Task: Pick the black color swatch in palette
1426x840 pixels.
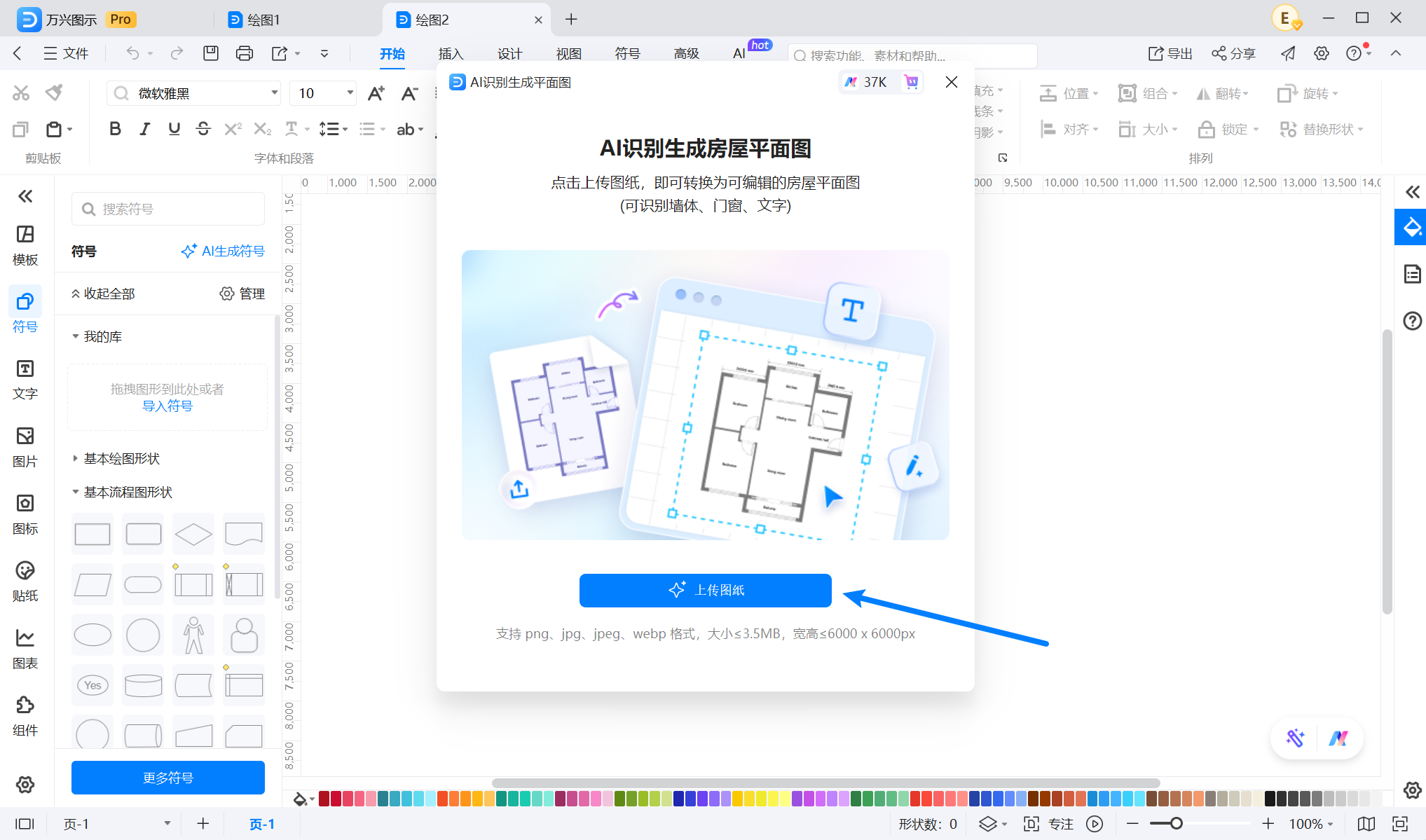Action: (1270, 799)
